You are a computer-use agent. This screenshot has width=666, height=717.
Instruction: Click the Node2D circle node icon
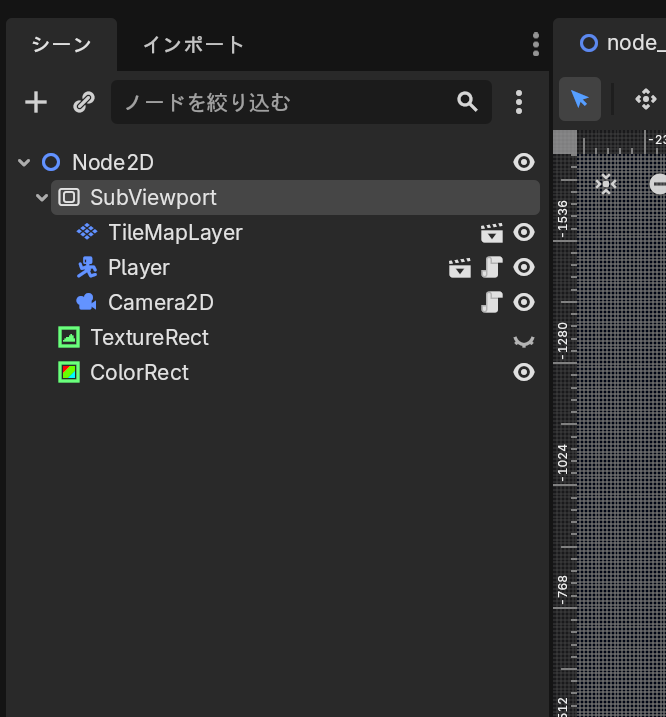pos(51,162)
